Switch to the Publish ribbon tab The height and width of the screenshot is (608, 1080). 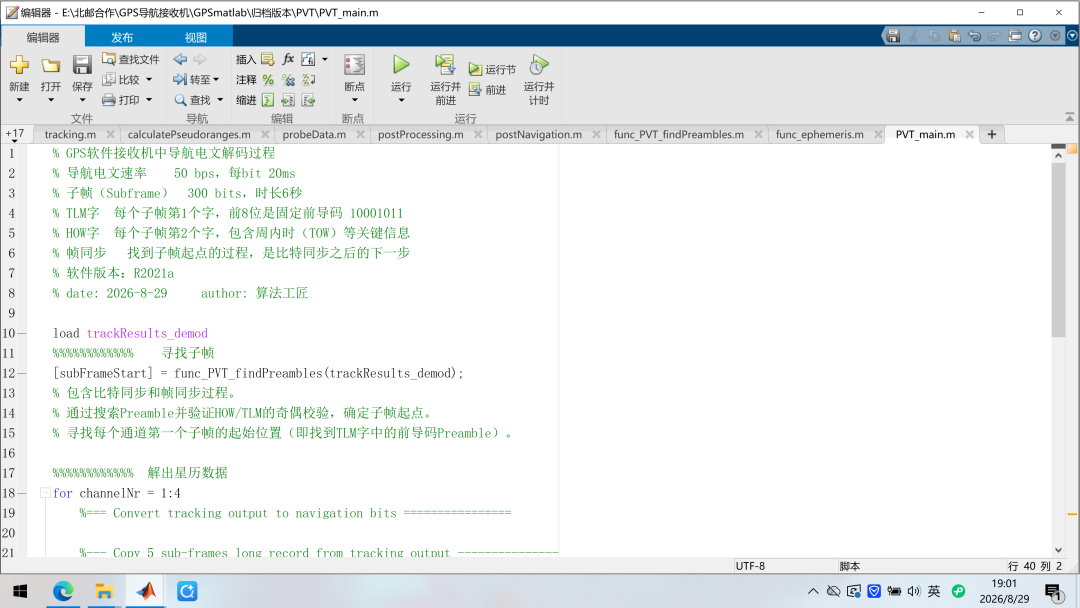(x=122, y=37)
